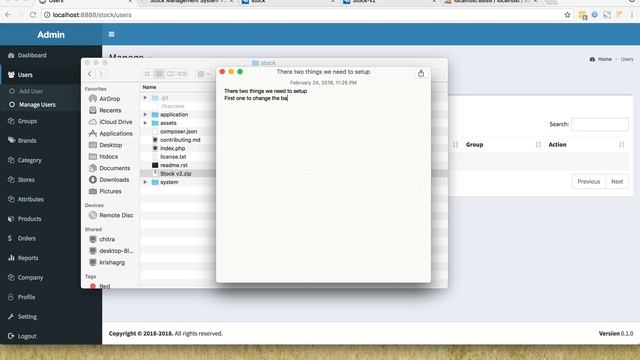This screenshot has width=640, height=360.
Task: Open Groups in admin sidebar
Action: (x=27, y=121)
